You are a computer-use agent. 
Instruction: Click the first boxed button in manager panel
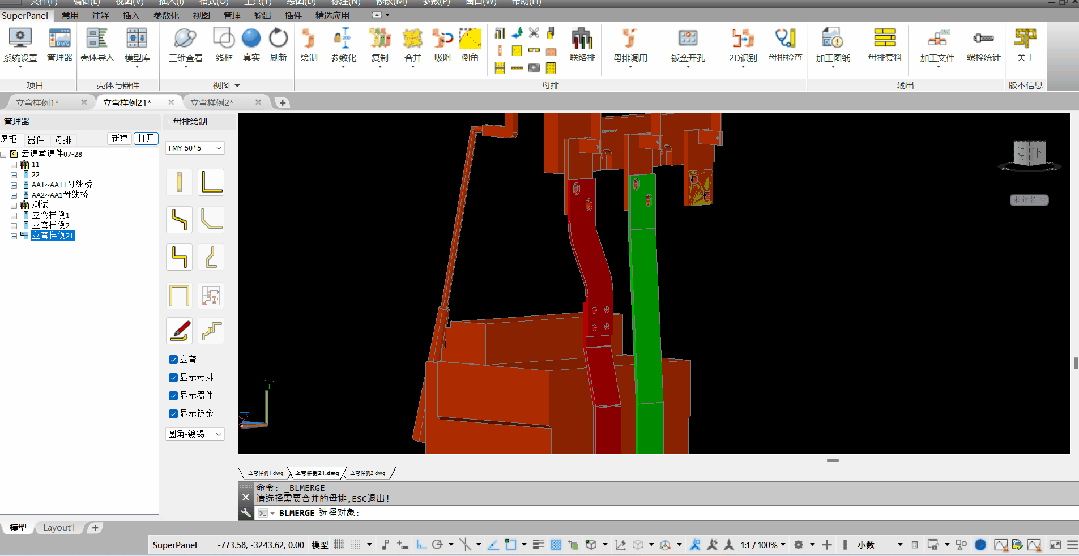(x=120, y=138)
